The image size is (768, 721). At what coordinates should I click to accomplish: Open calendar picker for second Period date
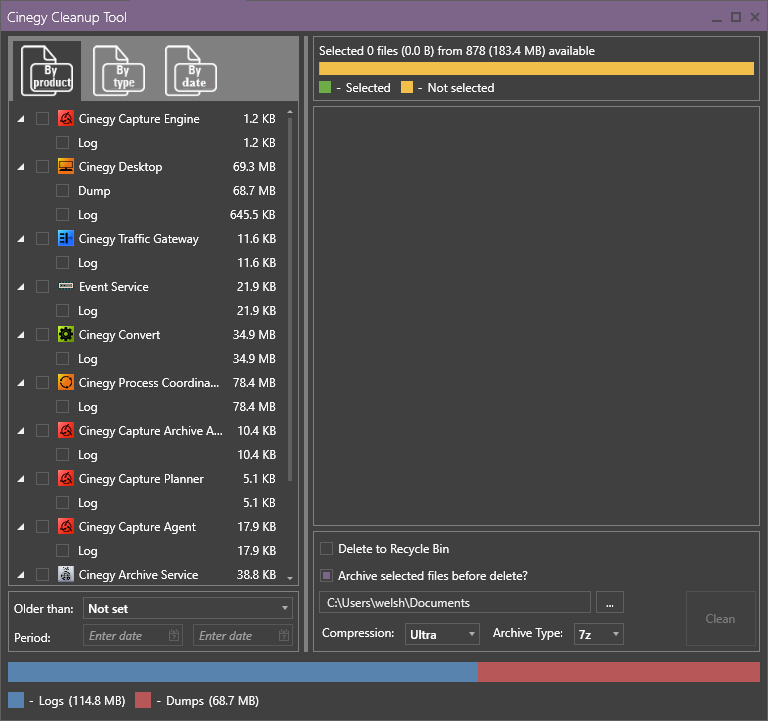[284, 635]
